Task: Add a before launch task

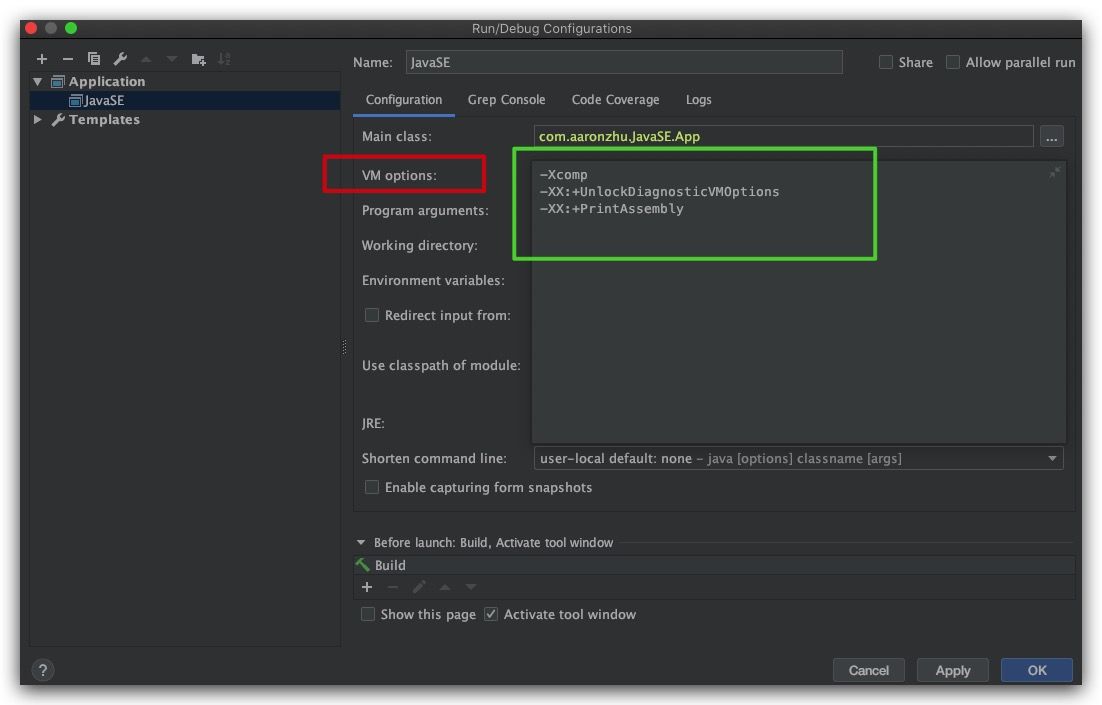Action: (x=367, y=587)
